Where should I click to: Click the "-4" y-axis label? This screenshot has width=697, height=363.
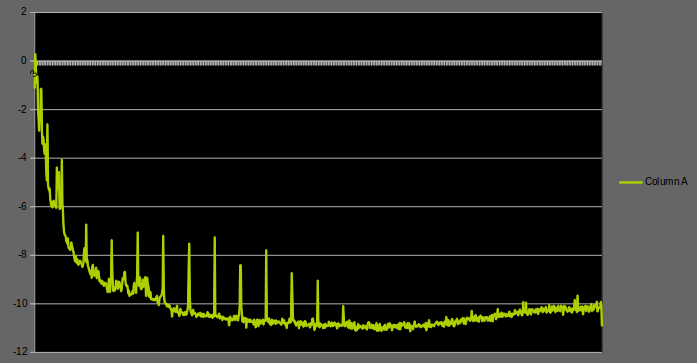pyautogui.click(x=22, y=158)
